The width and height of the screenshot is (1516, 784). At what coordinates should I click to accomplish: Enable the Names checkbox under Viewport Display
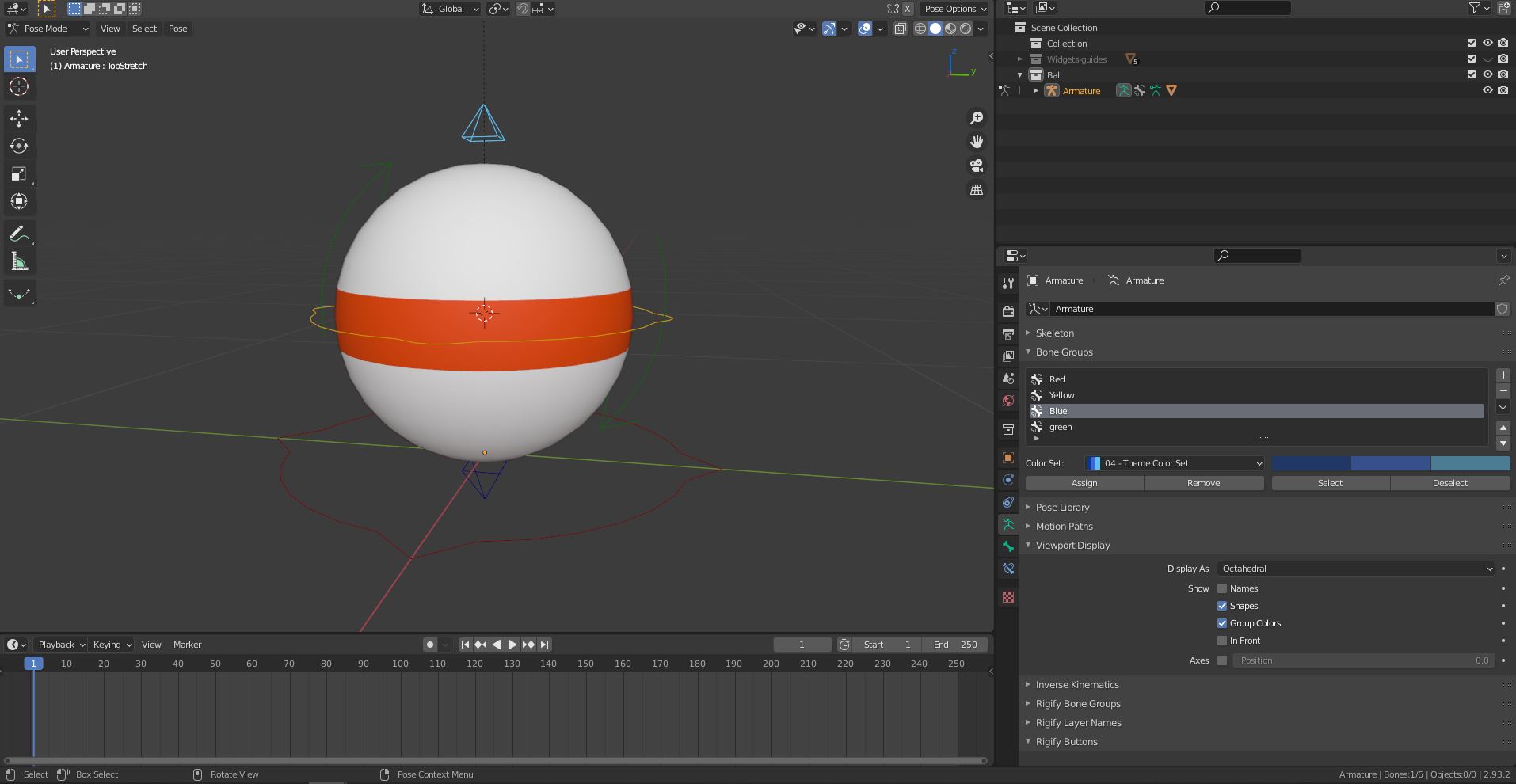pyautogui.click(x=1223, y=588)
